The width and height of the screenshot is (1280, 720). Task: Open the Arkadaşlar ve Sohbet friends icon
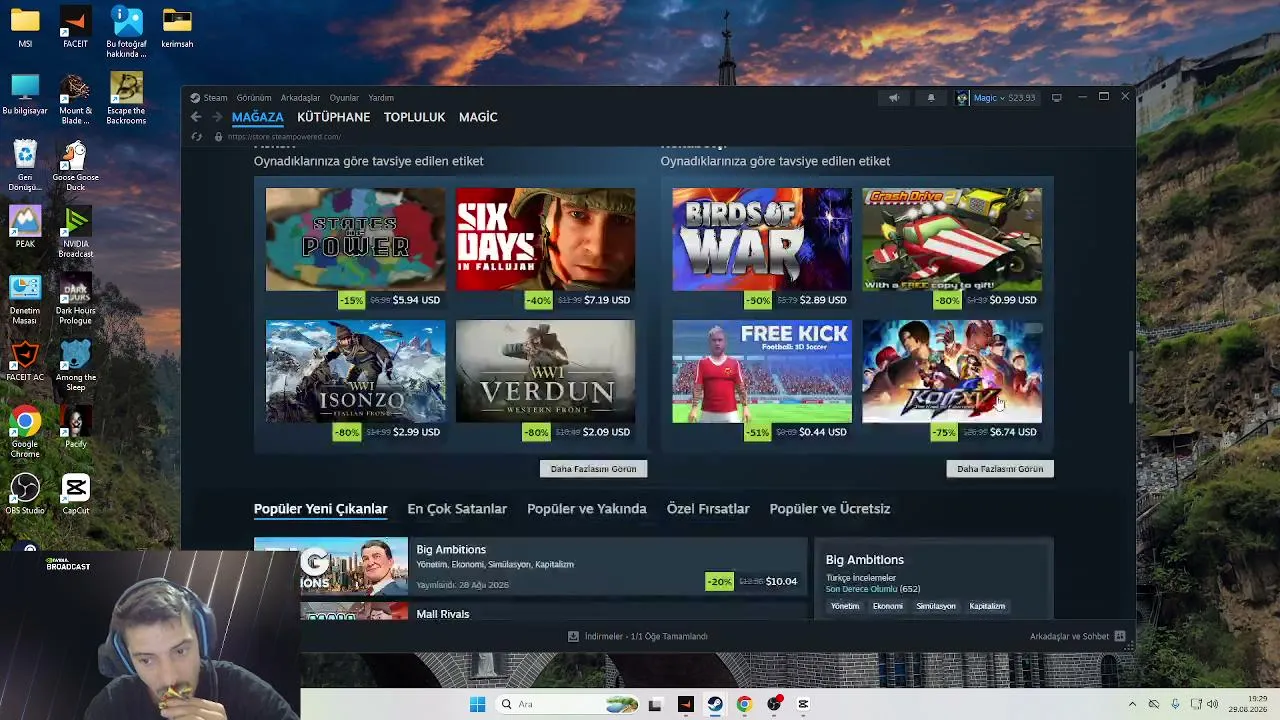tap(1120, 636)
